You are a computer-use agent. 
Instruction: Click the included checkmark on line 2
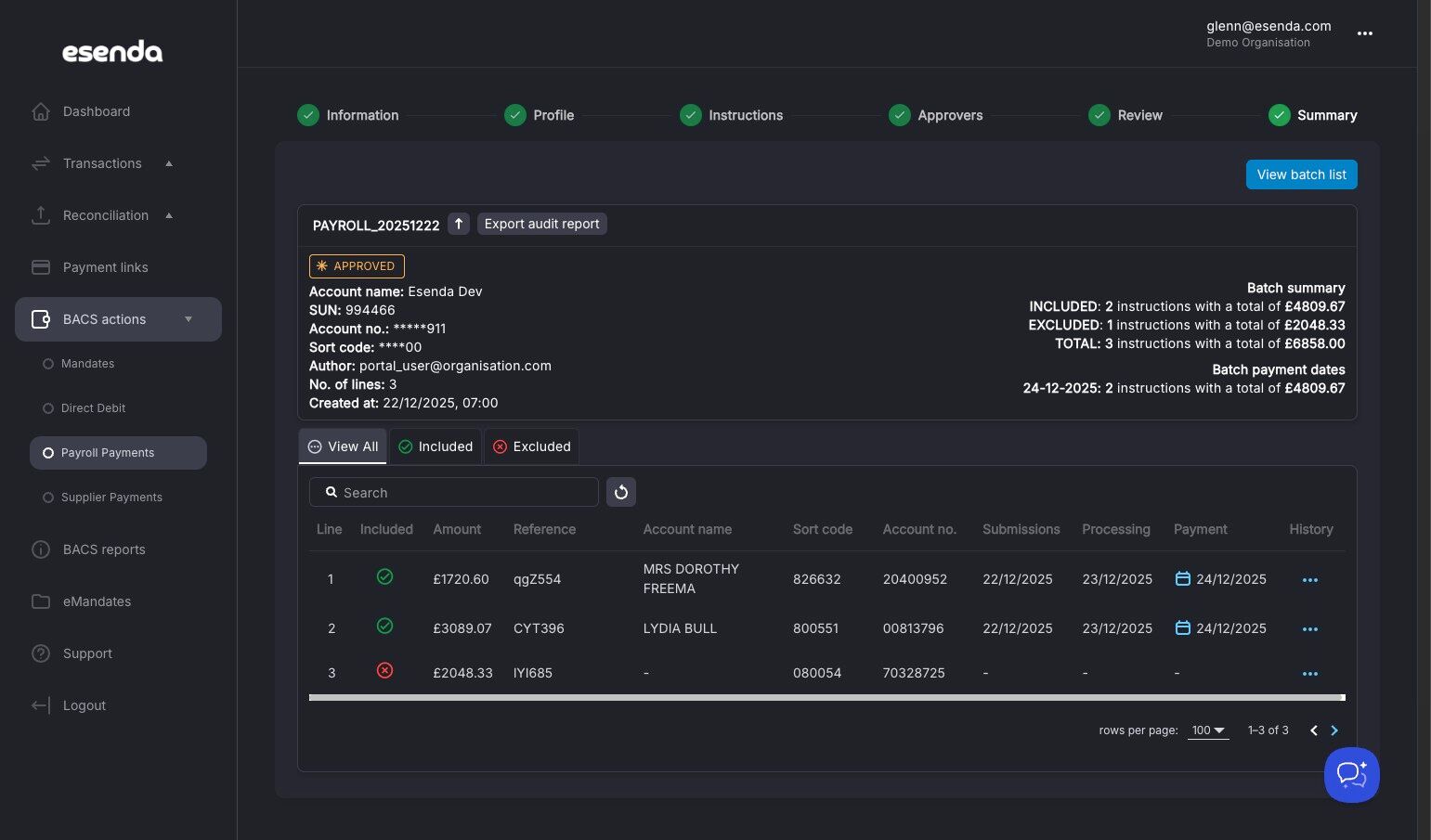coord(384,627)
